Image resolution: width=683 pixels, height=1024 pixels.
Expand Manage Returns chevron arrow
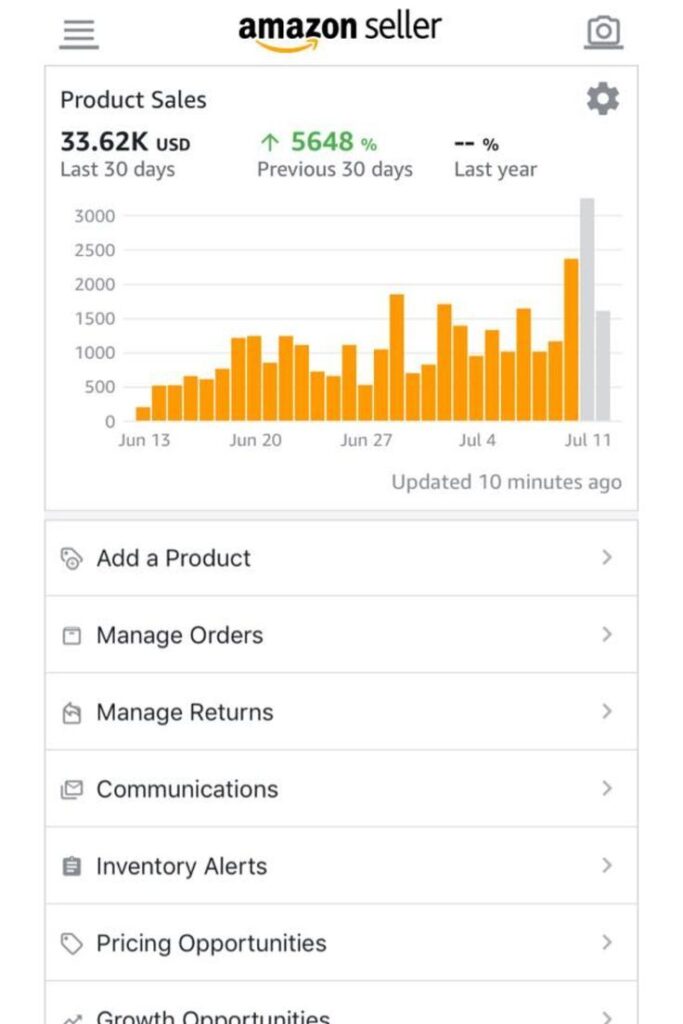coord(607,711)
